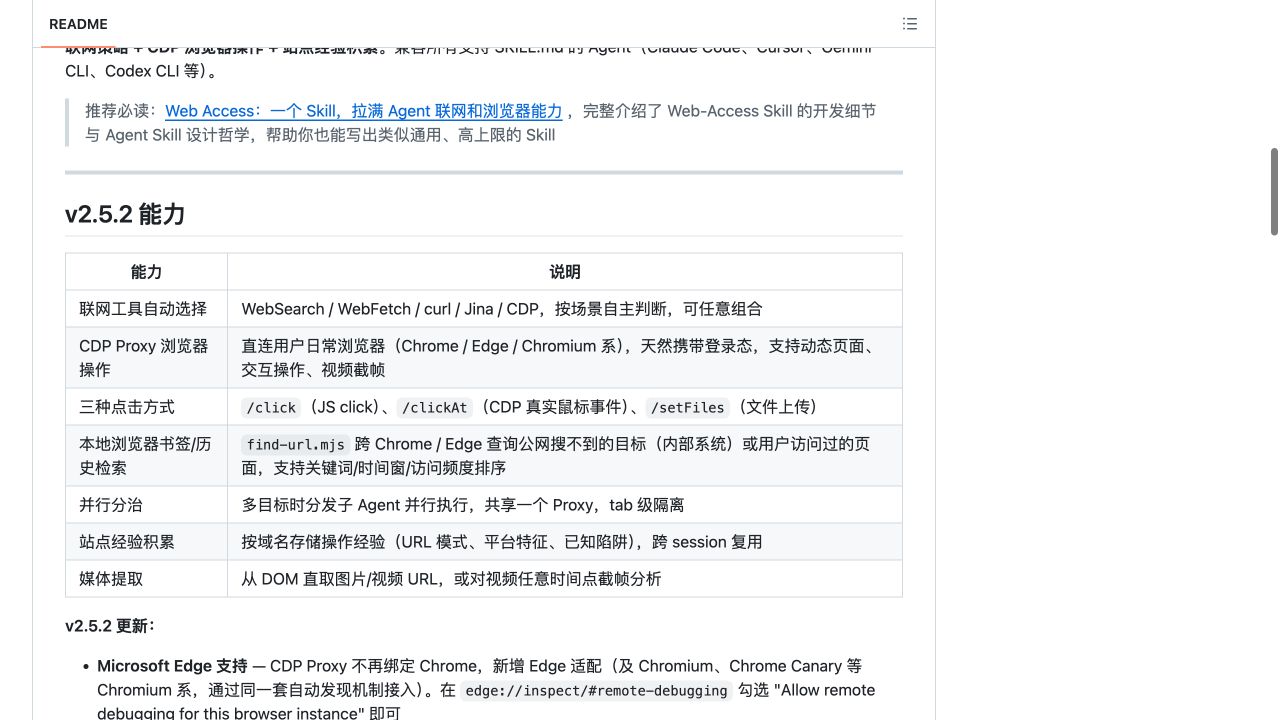The height and width of the screenshot is (720, 1280).
Task: Click the "推荐必读：" quote text
Action: coord(123,111)
